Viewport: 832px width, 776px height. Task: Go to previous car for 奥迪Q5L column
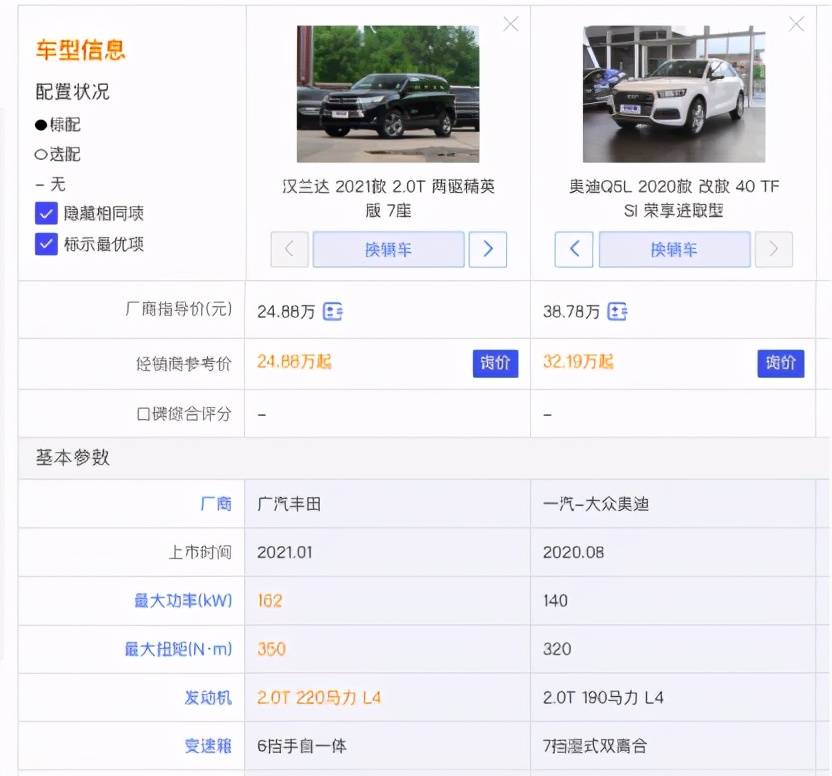tap(574, 249)
